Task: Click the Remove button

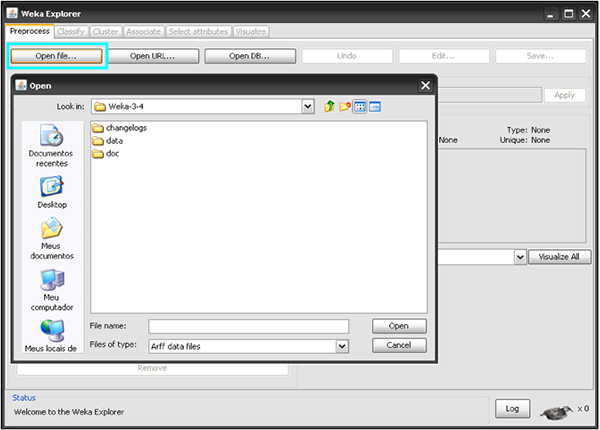Action: click(152, 368)
